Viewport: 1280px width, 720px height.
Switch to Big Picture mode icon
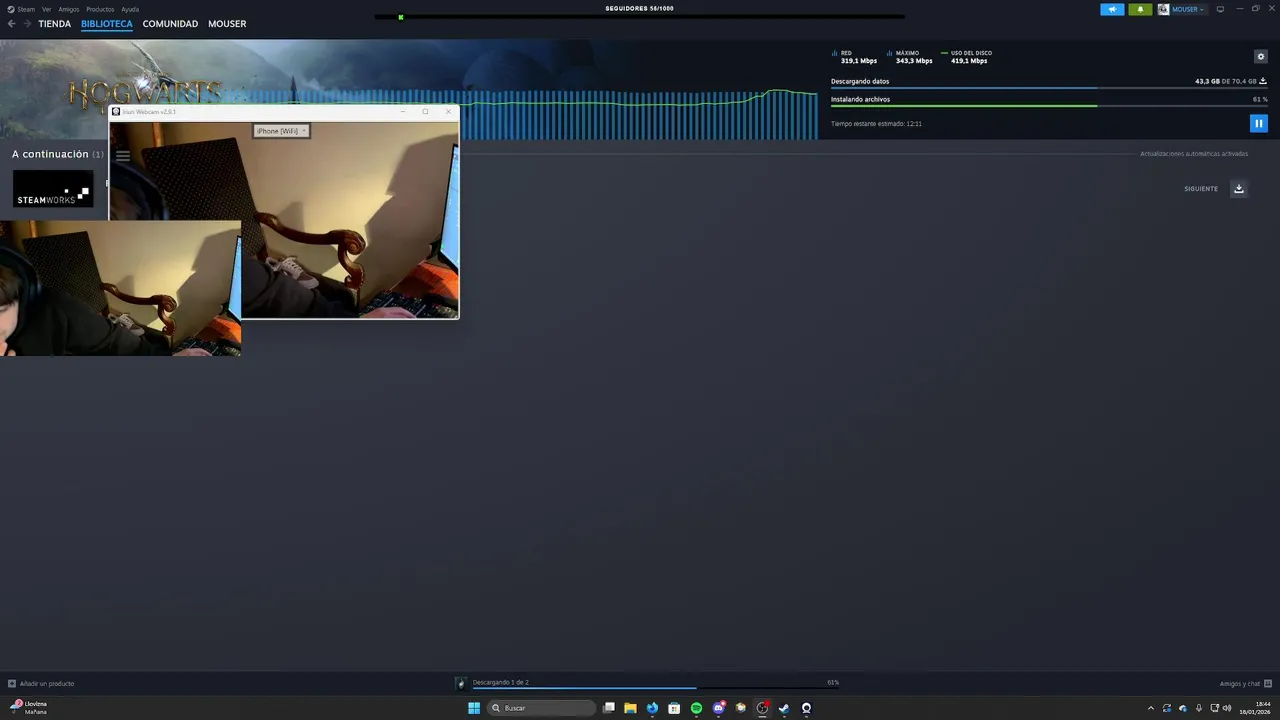point(1220,9)
